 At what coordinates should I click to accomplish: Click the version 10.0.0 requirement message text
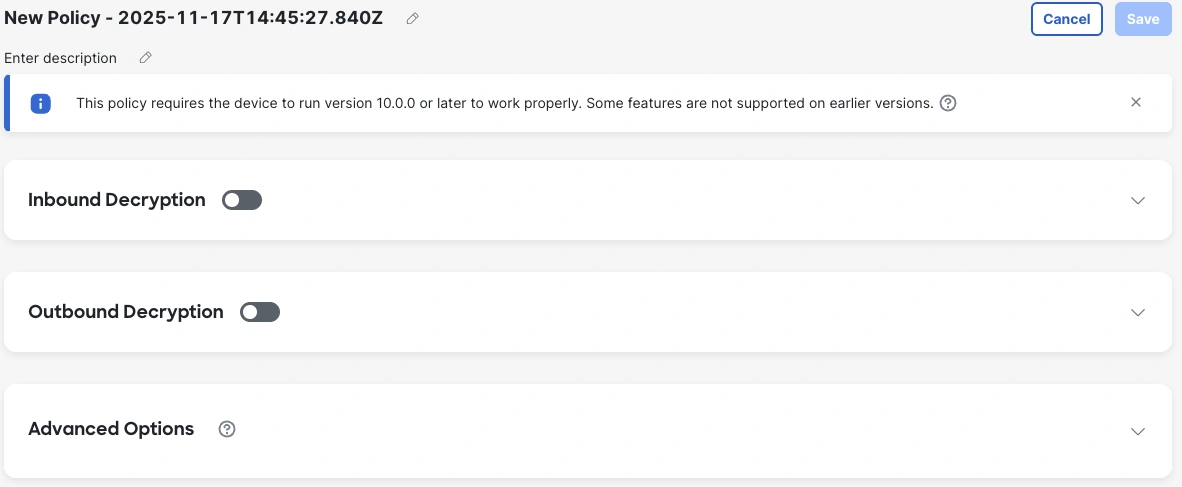point(505,103)
